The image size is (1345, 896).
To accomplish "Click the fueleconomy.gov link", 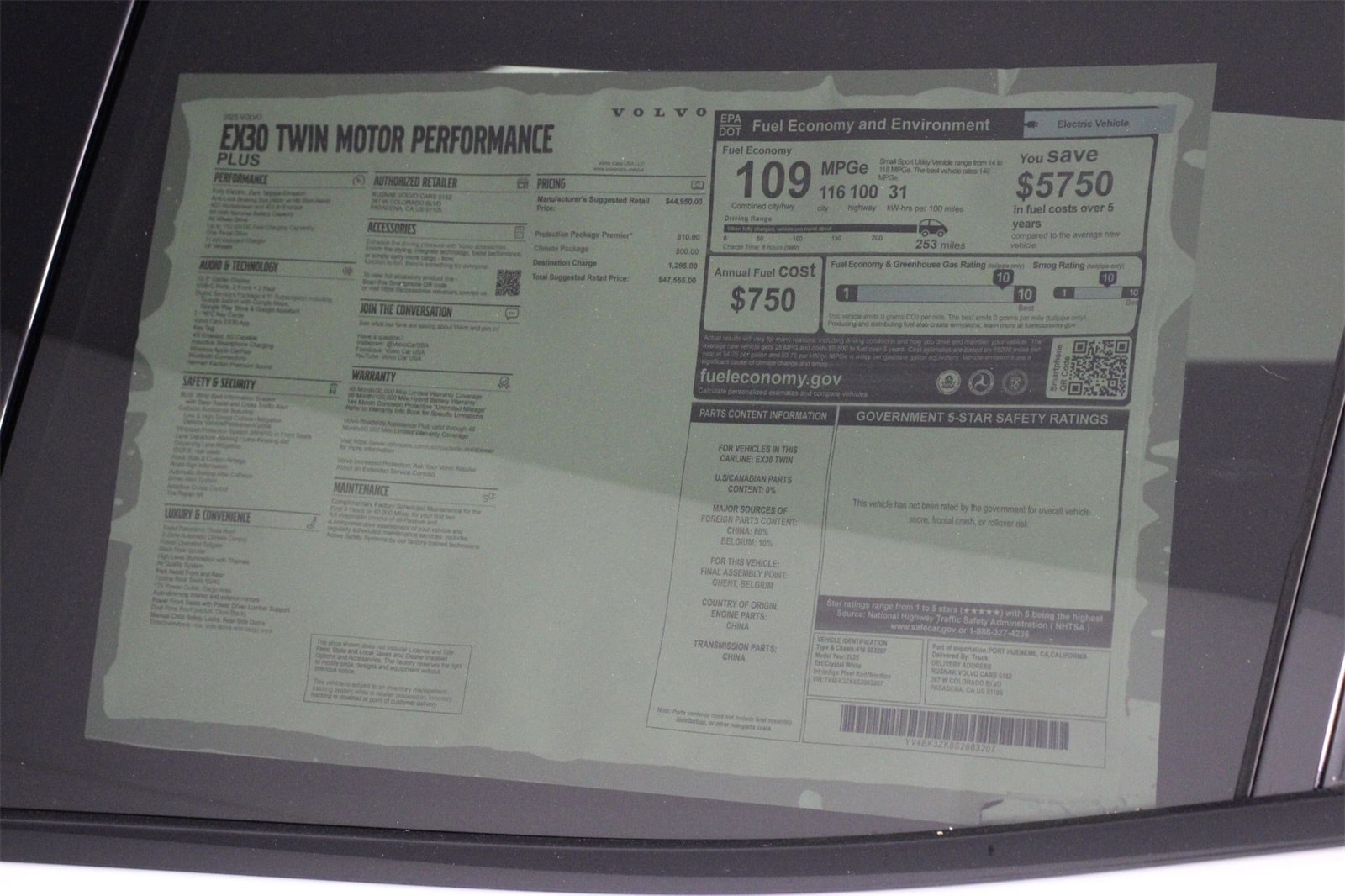I will pyautogui.click(x=770, y=377).
